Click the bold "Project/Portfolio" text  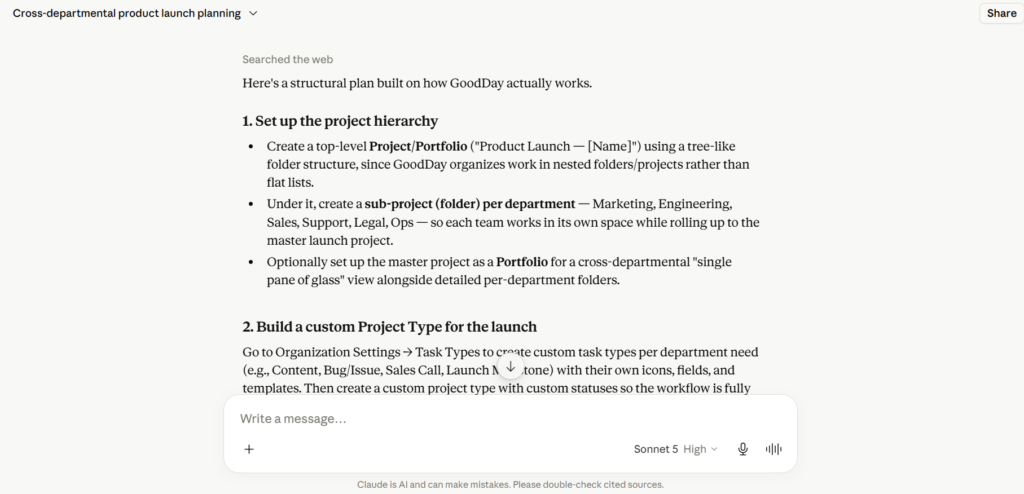click(418, 146)
